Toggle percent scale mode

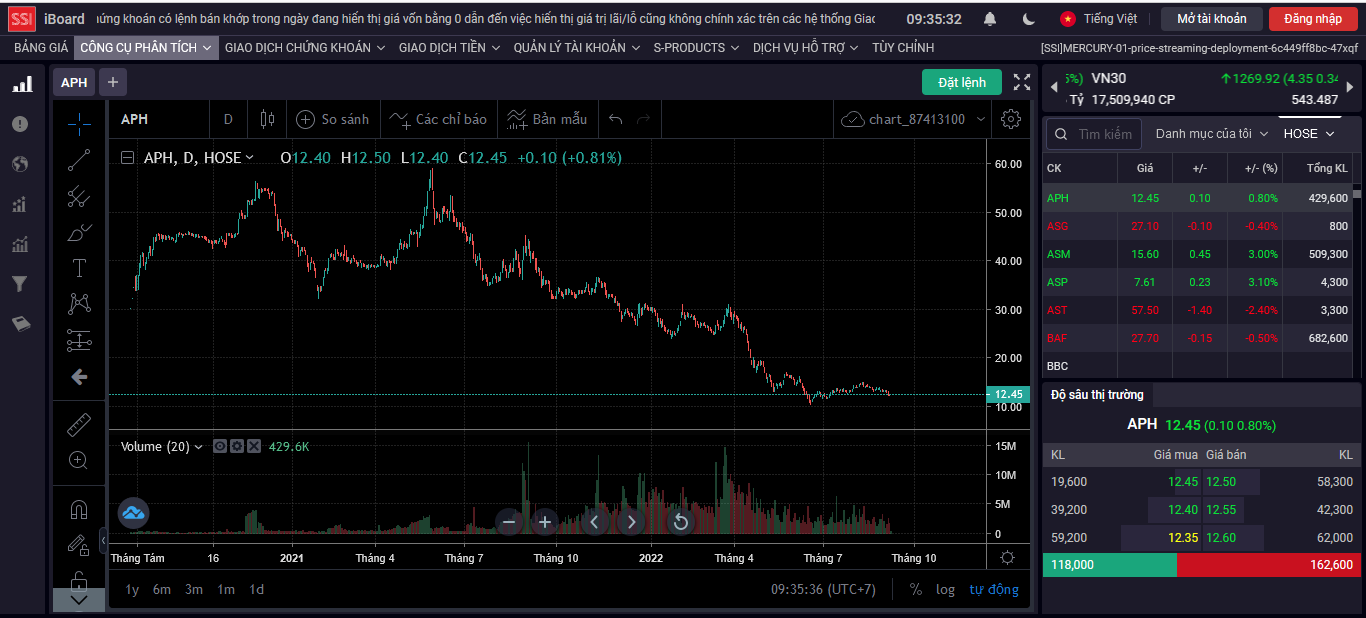point(915,589)
